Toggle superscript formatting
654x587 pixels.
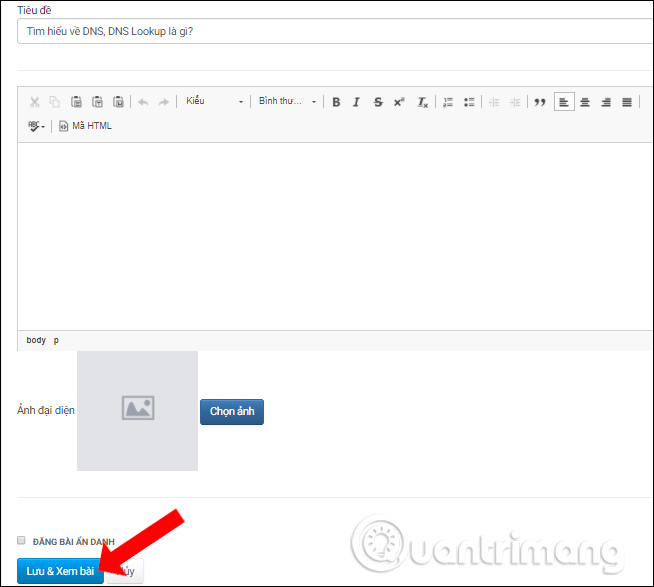coord(399,102)
